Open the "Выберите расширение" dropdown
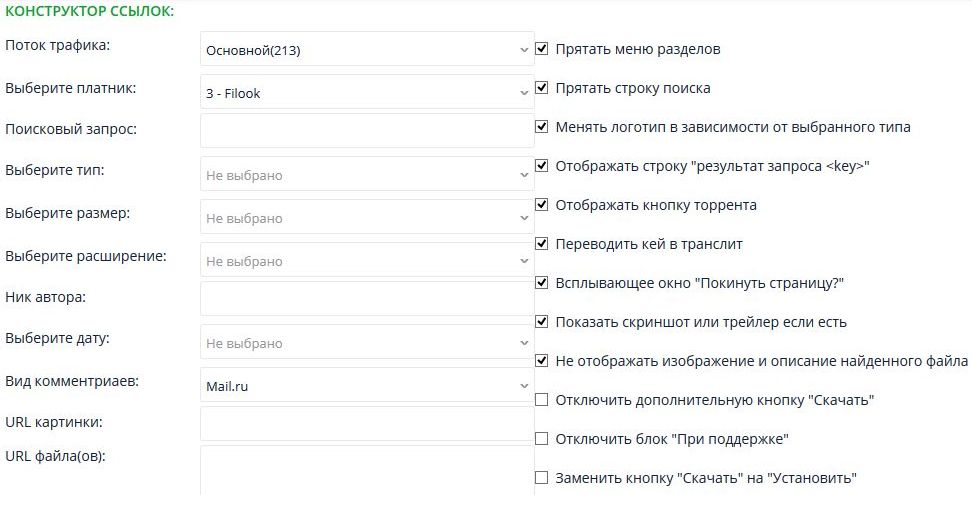 (x=367, y=261)
